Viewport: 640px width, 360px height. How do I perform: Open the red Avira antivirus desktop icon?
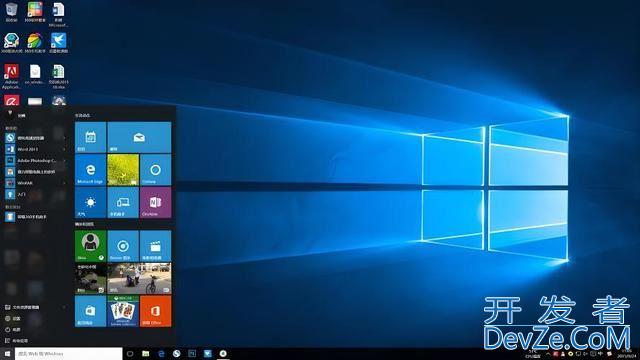point(11,100)
